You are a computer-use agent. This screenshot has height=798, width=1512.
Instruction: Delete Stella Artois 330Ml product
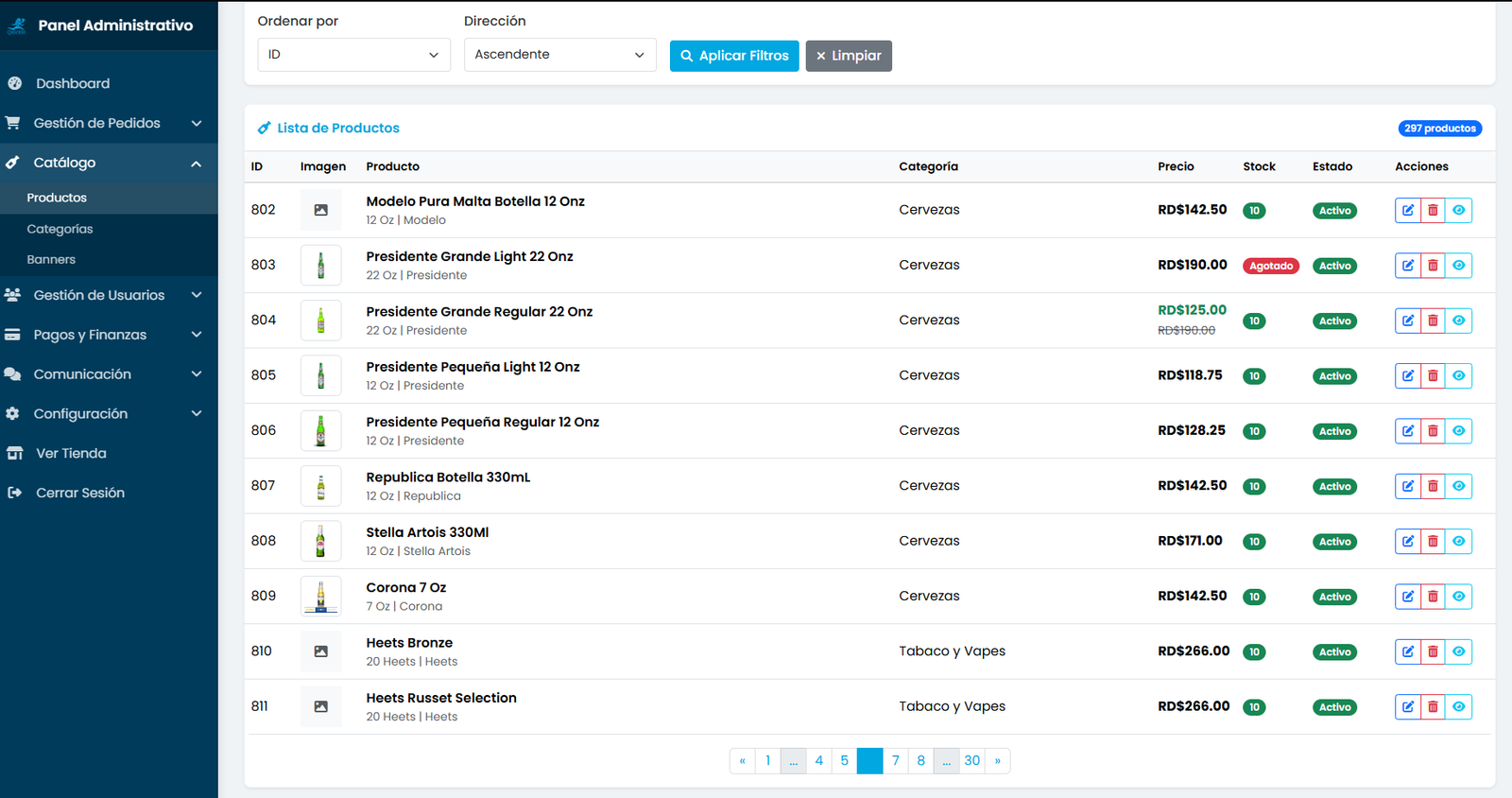click(x=1433, y=542)
